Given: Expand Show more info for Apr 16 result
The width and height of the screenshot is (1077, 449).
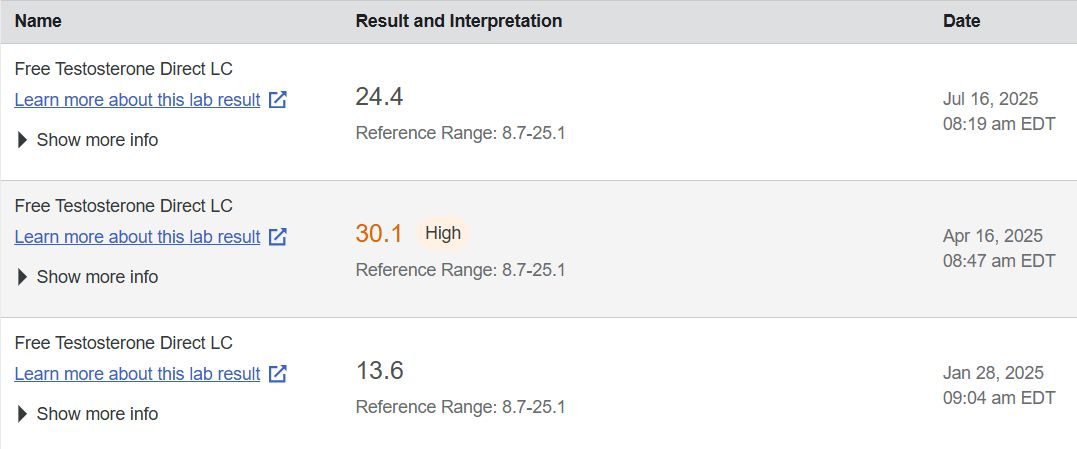Looking at the screenshot, I should (x=87, y=277).
